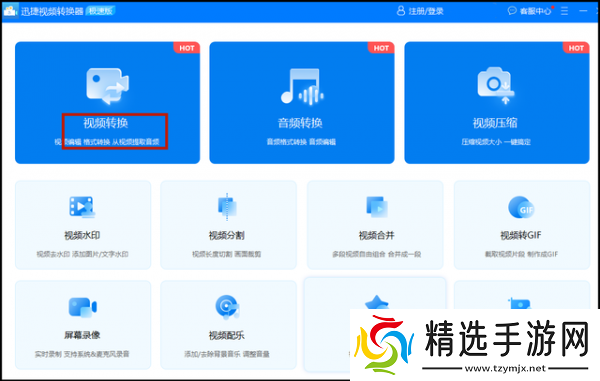Click the 屏幕录像 label

tap(82, 335)
